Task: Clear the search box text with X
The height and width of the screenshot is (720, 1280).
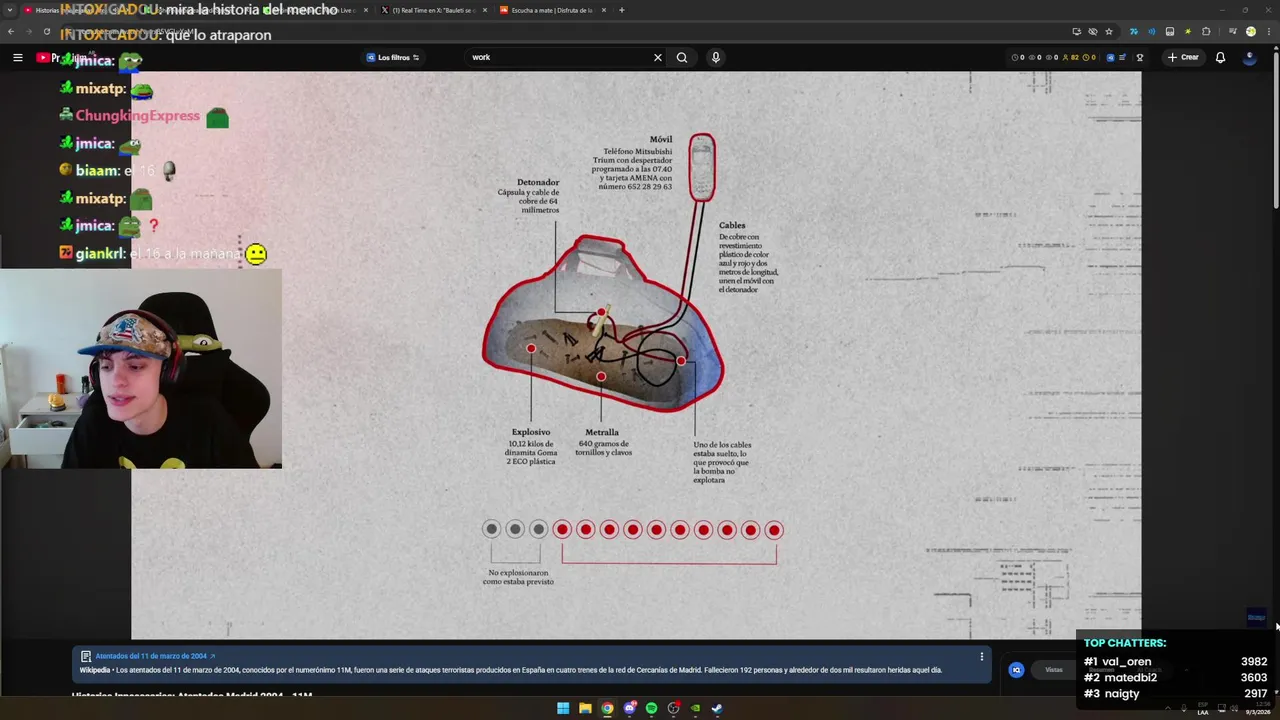Action: [x=657, y=58]
